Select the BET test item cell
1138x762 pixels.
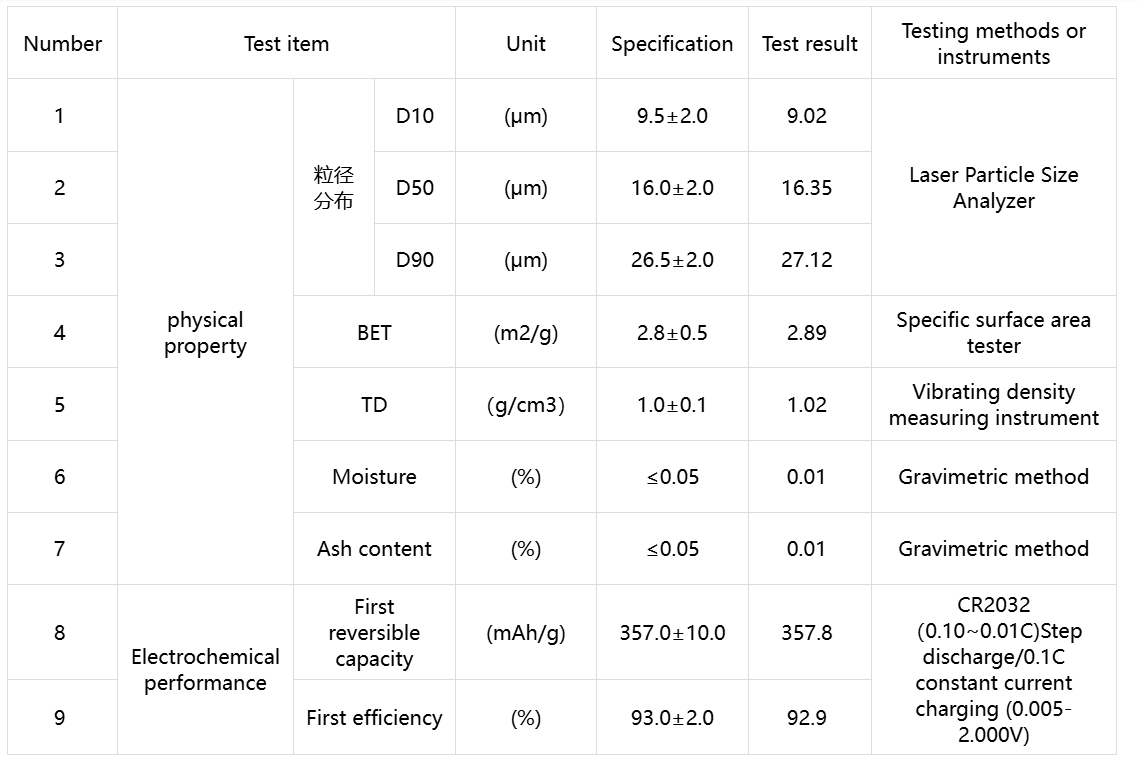(x=374, y=333)
